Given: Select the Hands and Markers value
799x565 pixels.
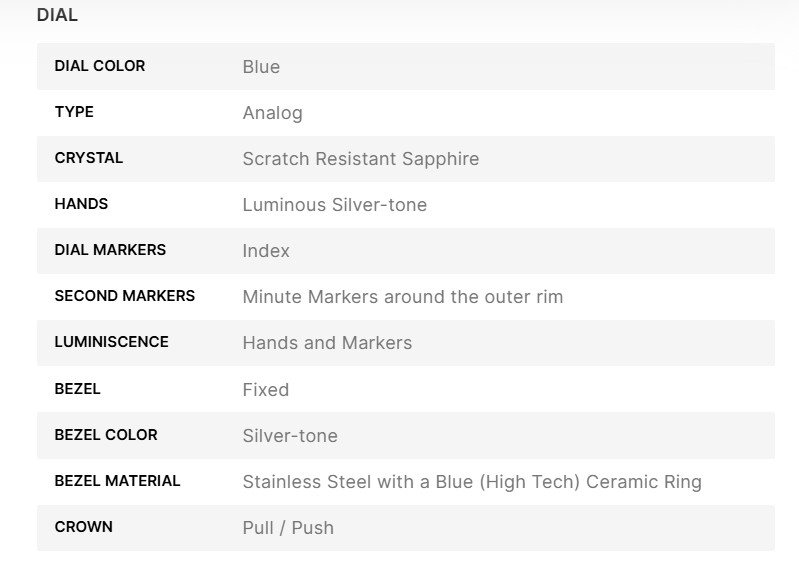Looking at the screenshot, I should coord(327,343).
